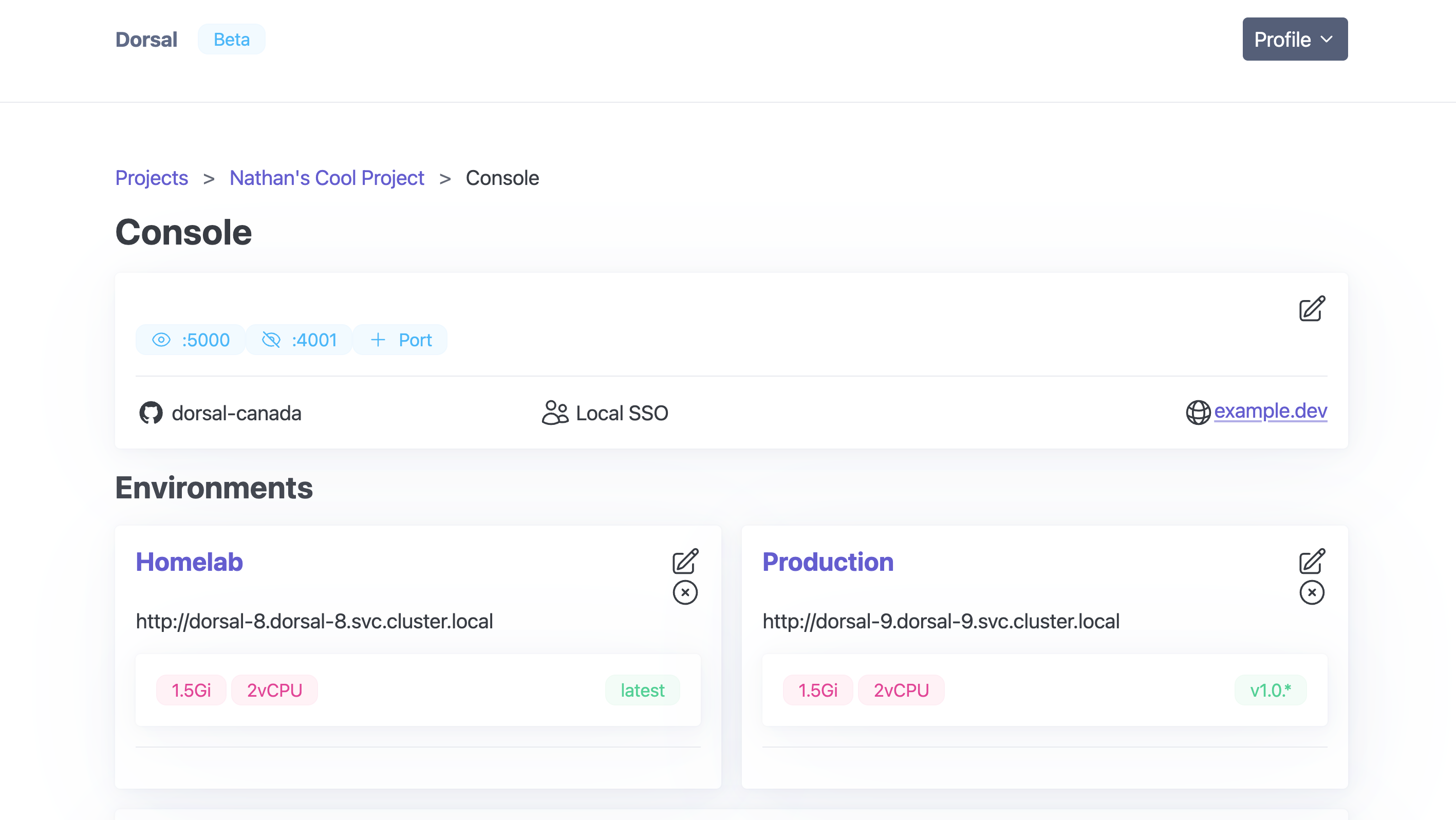
Task: Edit the Homelab environment
Action: coord(685,561)
